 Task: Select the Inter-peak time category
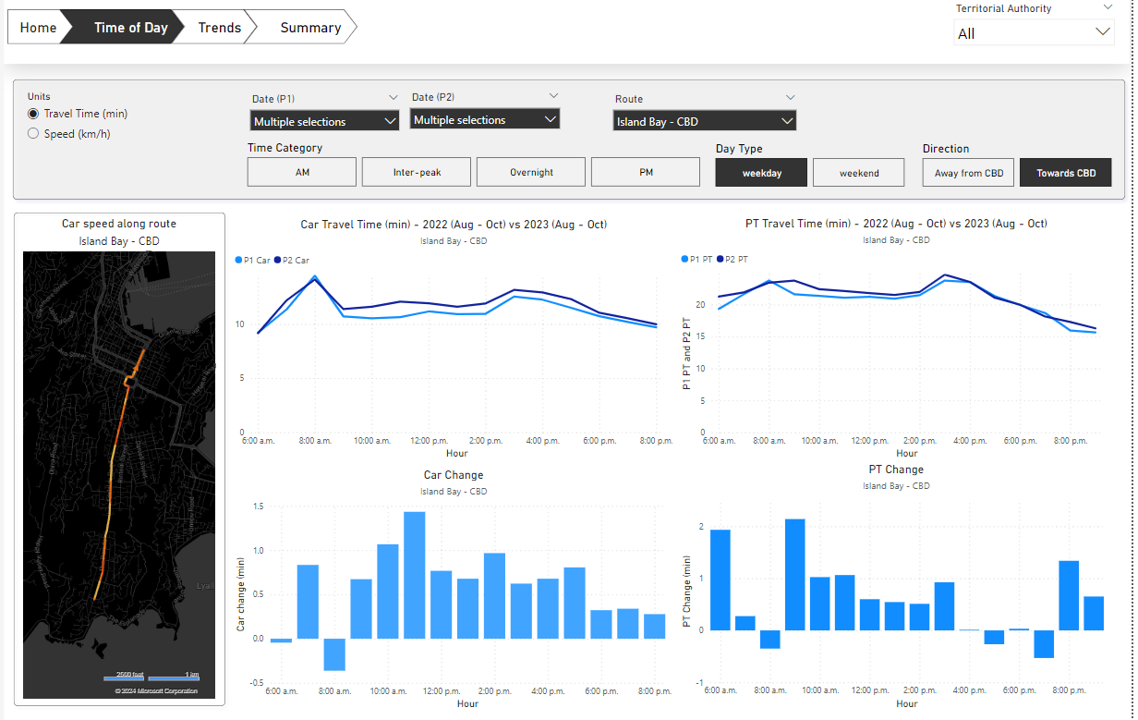pos(417,172)
